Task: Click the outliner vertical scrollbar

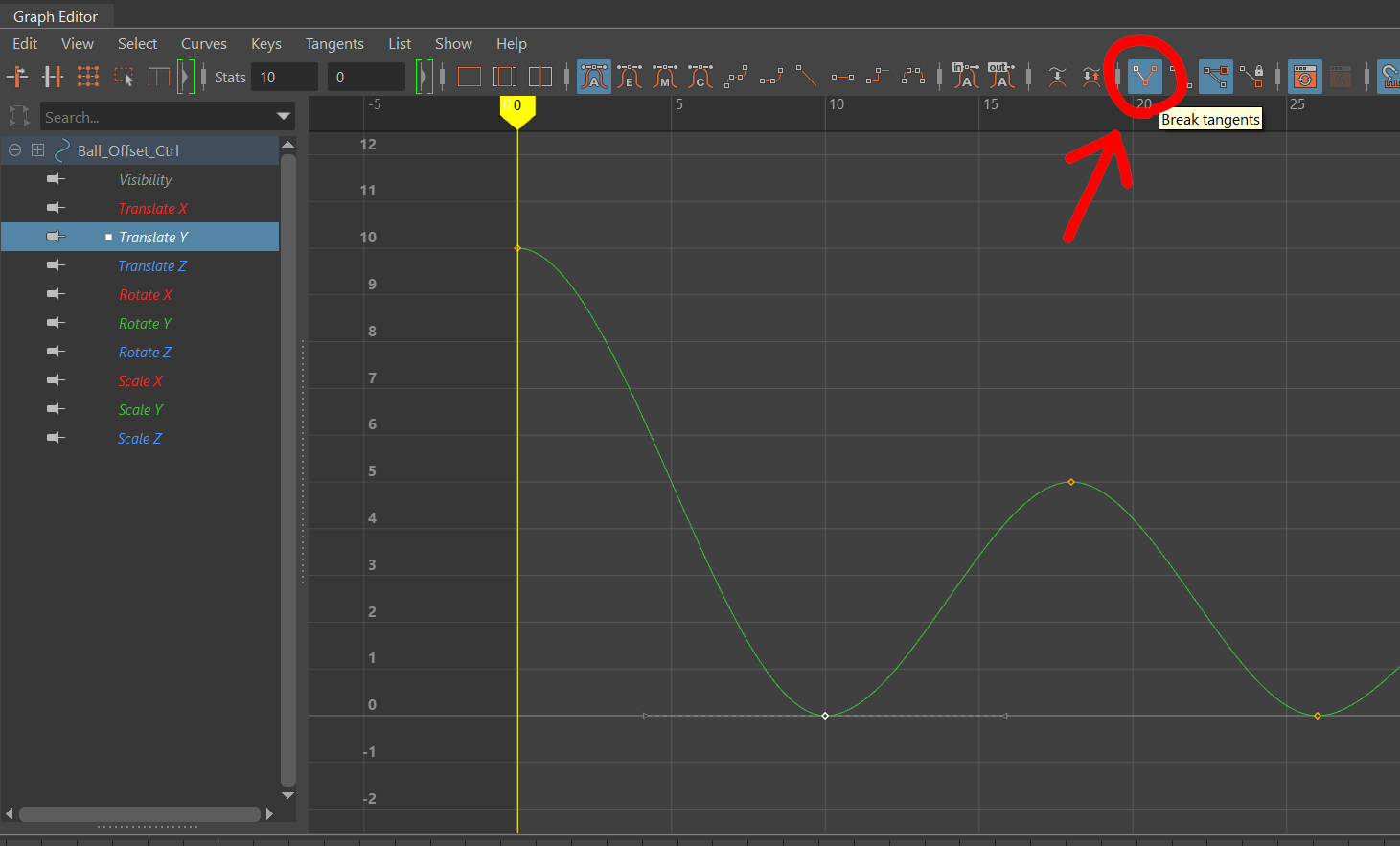Action: (287, 469)
